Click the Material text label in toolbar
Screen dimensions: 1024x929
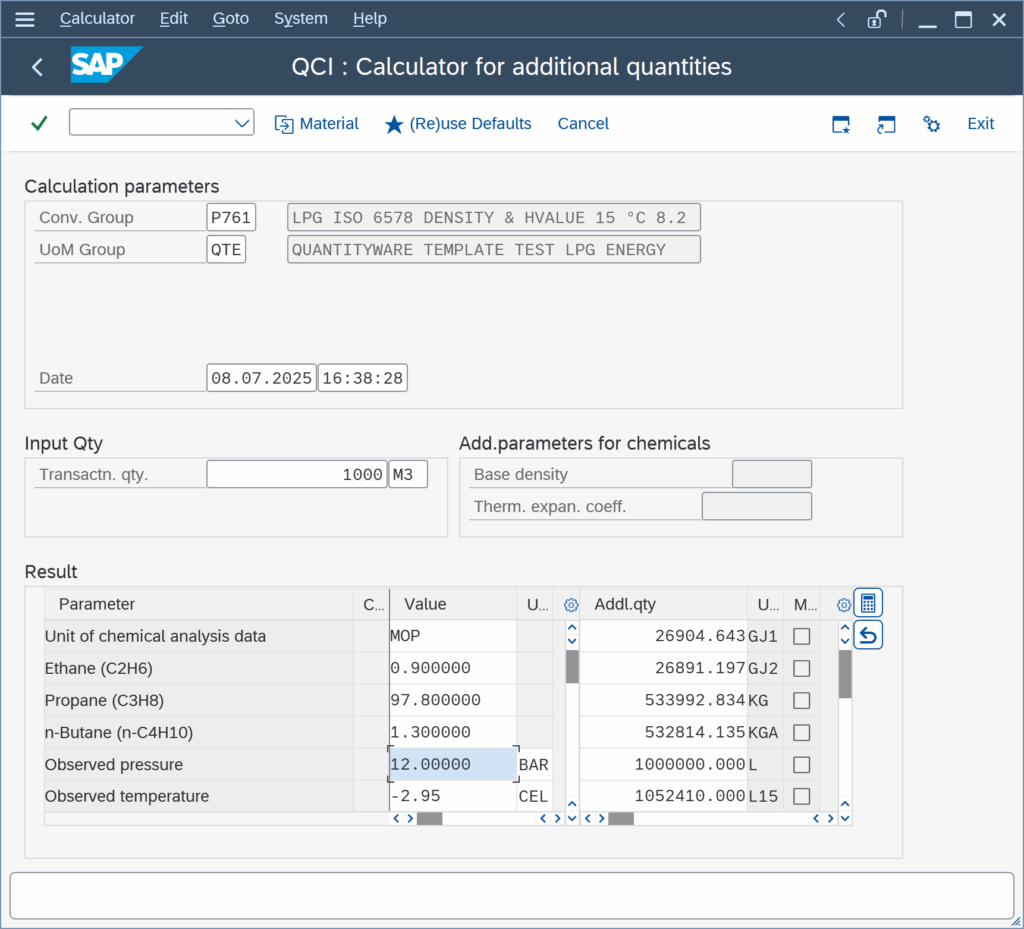pyautogui.click(x=329, y=123)
